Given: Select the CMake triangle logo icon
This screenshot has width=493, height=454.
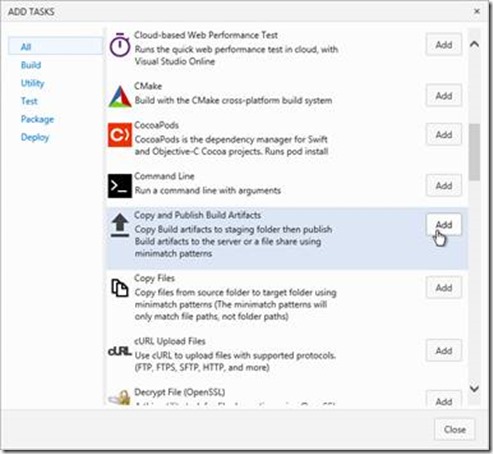Looking at the screenshot, I should pos(120,96).
